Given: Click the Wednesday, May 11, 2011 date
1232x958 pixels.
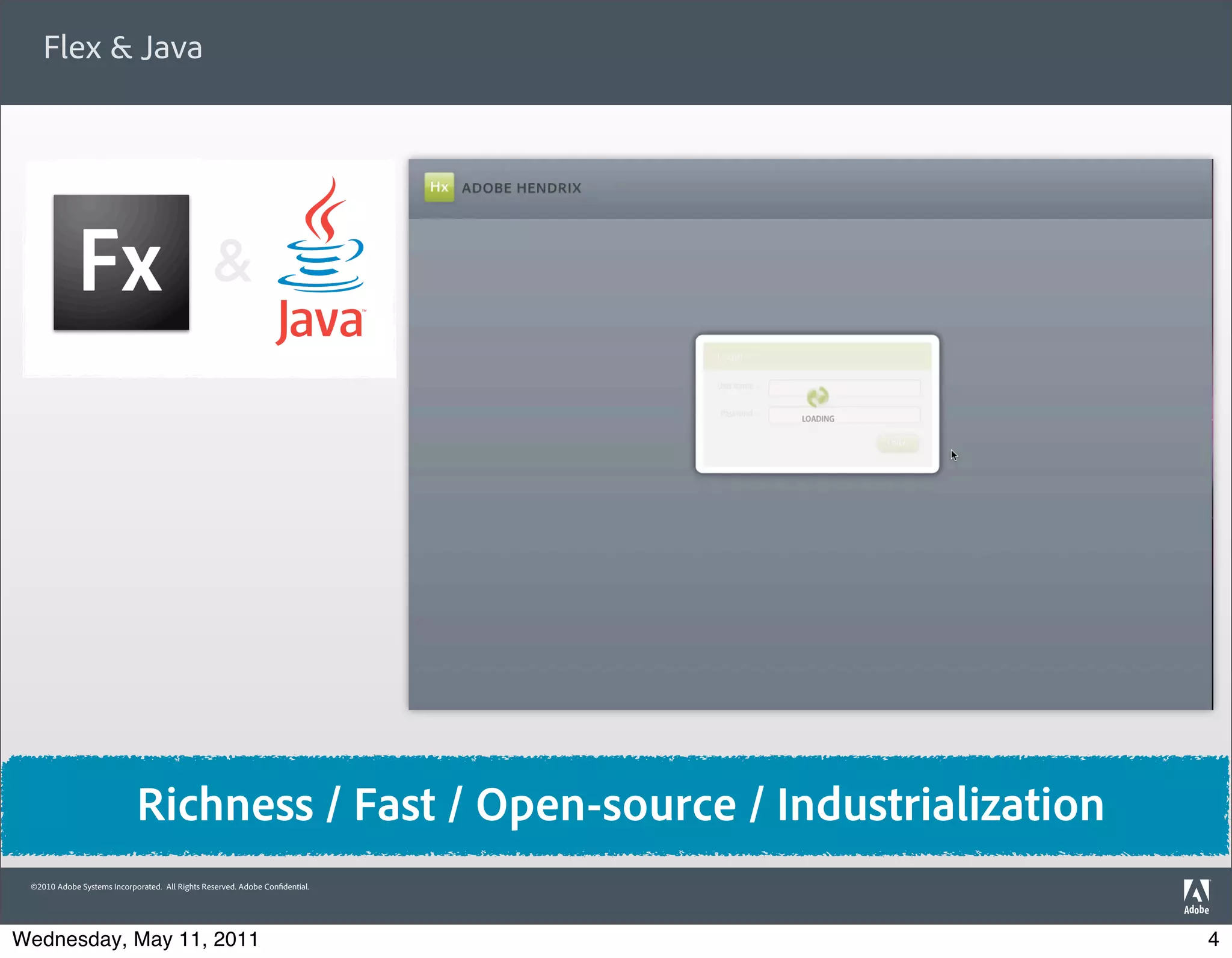Looking at the screenshot, I should [x=135, y=939].
